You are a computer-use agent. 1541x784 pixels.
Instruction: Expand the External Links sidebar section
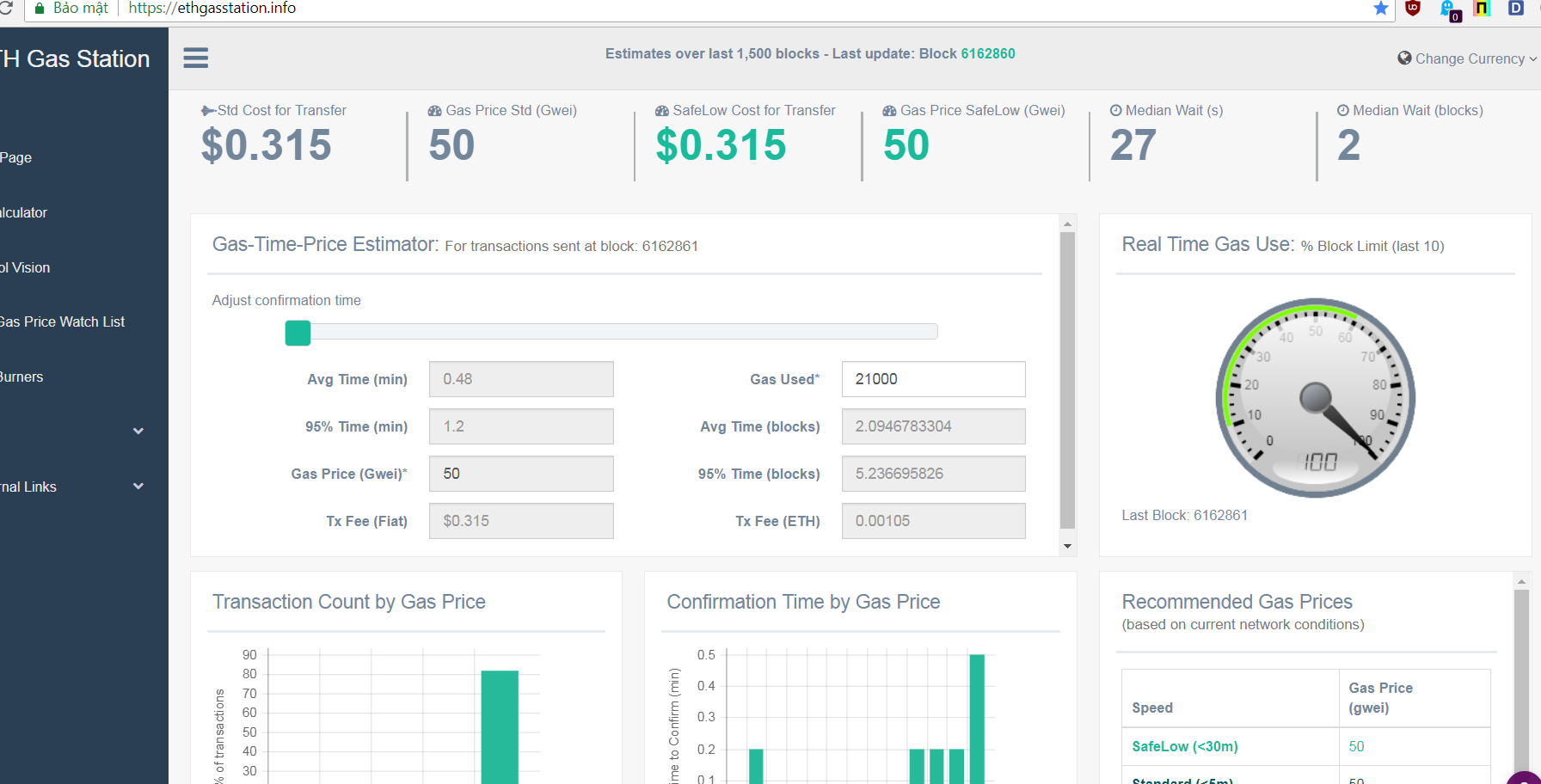point(138,486)
